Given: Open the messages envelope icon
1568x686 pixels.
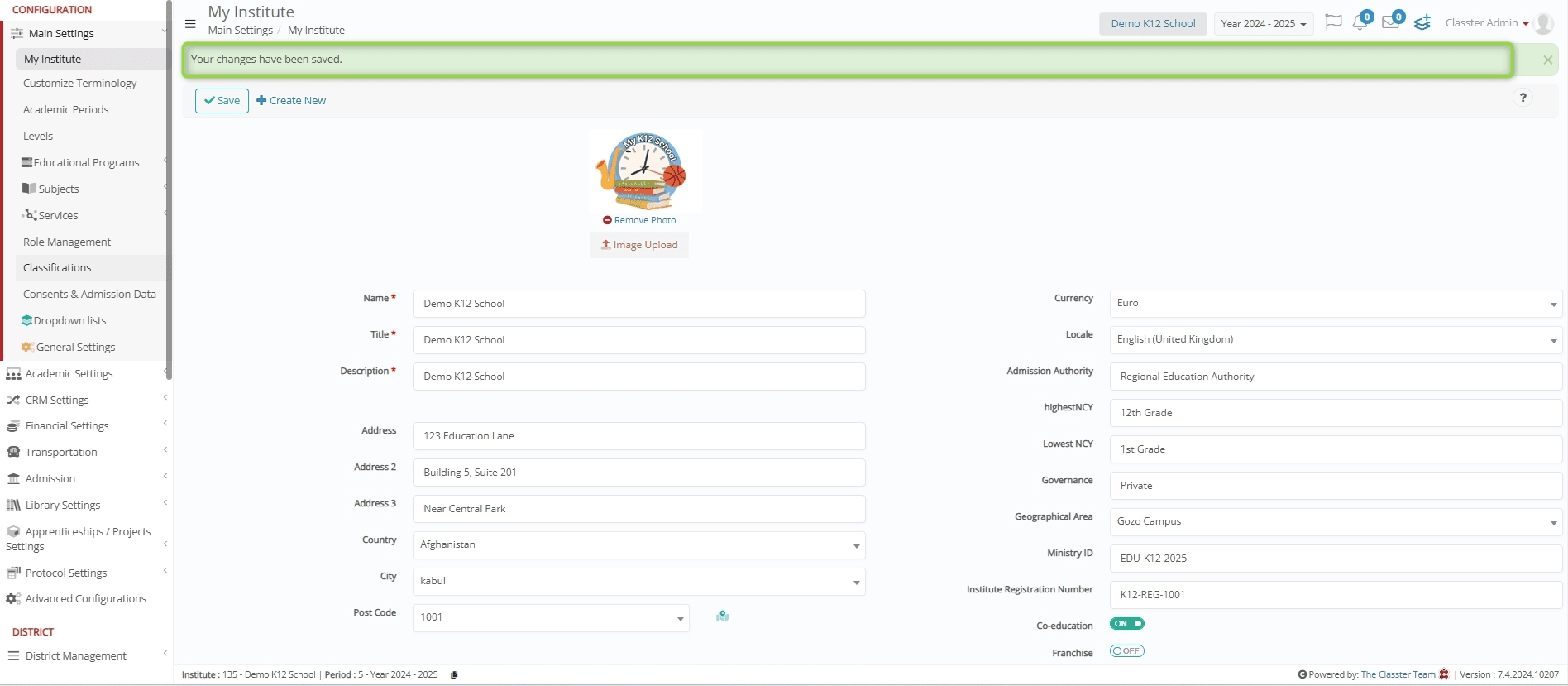Looking at the screenshot, I should coord(1390,22).
